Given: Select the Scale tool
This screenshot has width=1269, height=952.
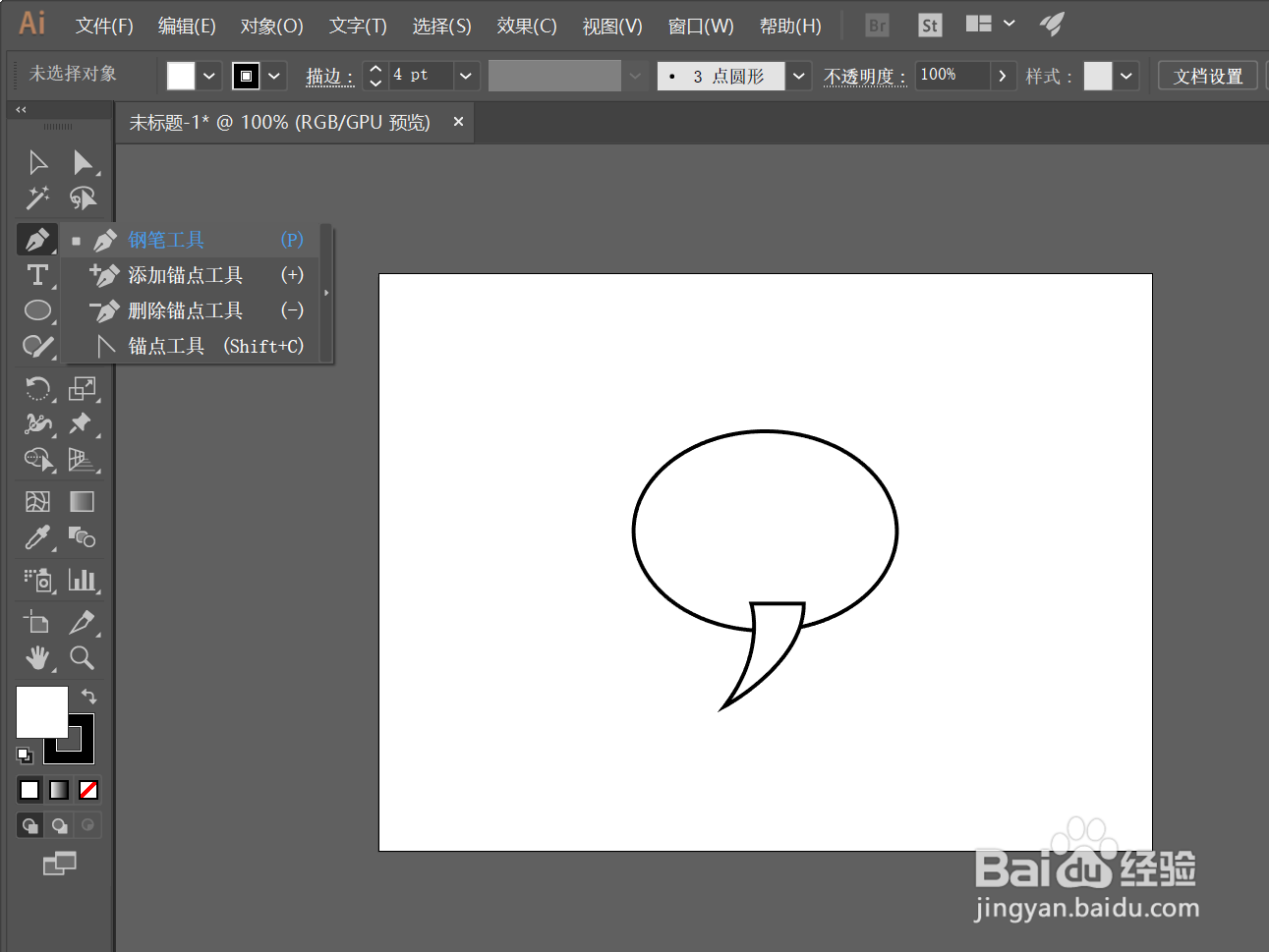Looking at the screenshot, I should [x=83, y=389].
